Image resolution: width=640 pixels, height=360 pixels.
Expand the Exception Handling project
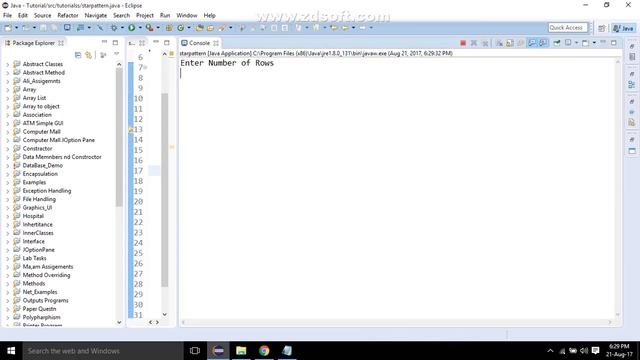pyautogui.click(x=7, y=191)
